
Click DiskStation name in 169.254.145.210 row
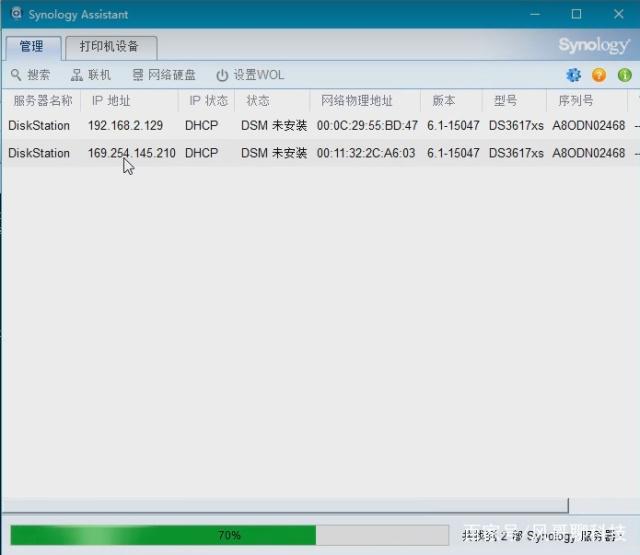pyautogui.click(x=39, y=153)
